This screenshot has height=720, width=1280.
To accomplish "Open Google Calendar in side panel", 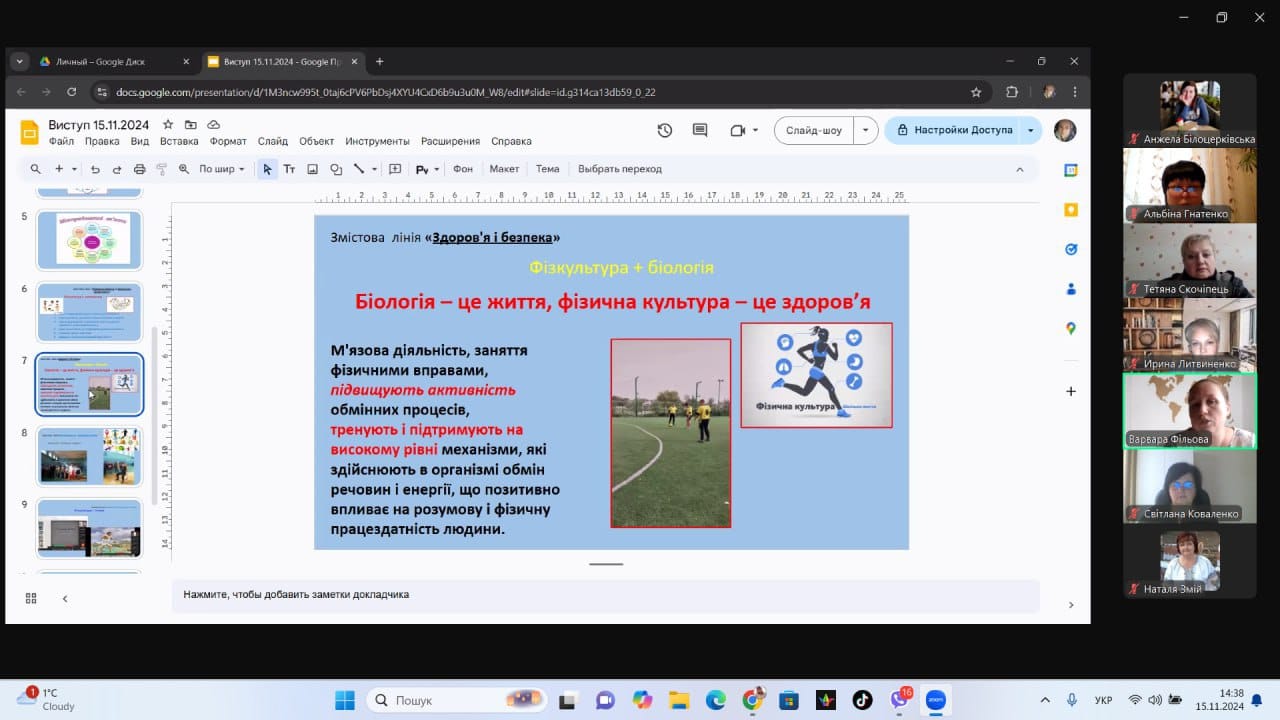I will coord(1071,171).
